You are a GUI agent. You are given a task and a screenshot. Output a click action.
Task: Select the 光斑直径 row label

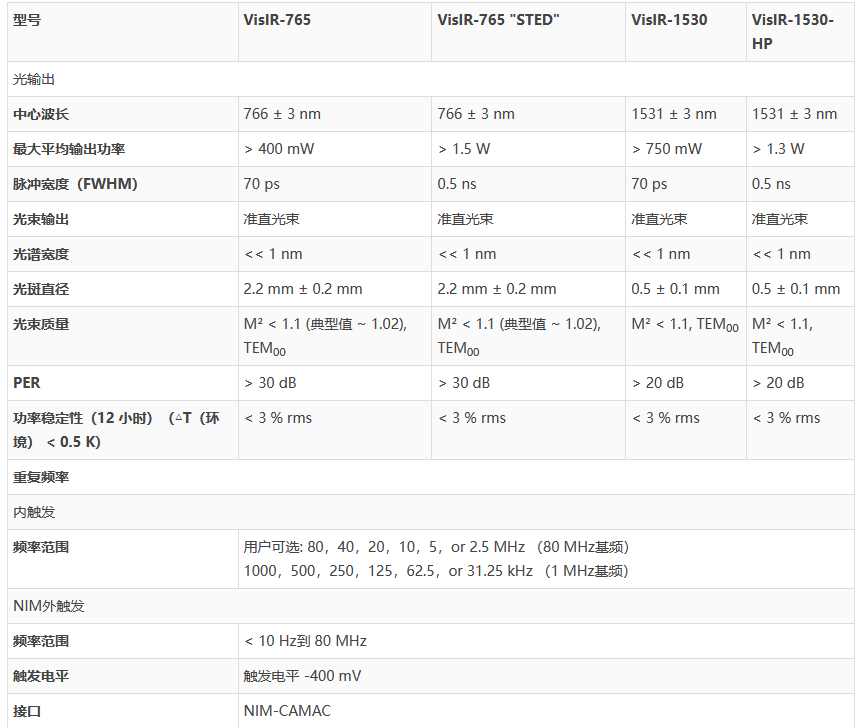[41, 289]
